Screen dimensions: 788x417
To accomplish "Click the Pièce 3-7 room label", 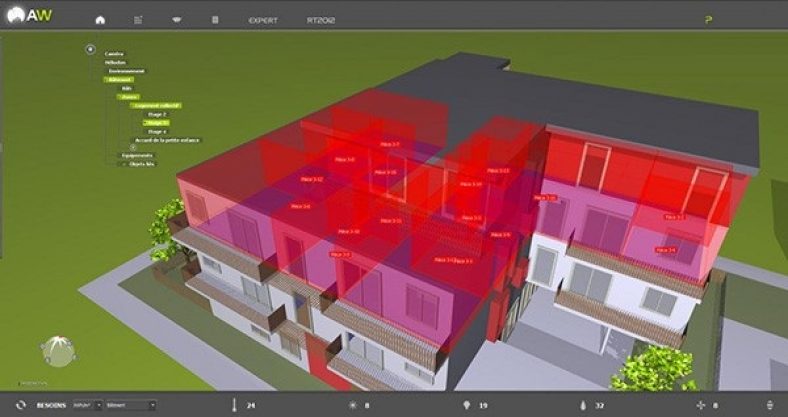I will click(x=389, y=144).
